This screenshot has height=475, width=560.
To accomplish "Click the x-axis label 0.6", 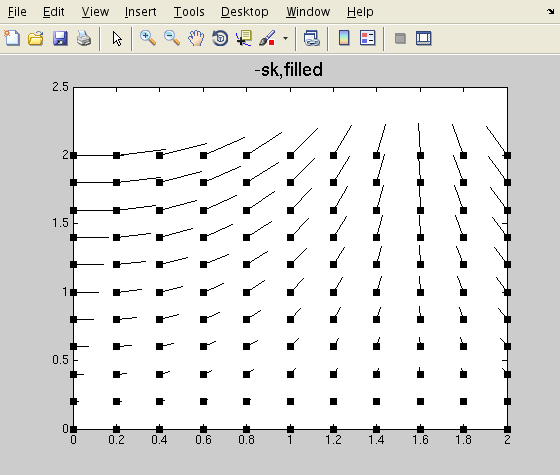I will pos(203,440).
